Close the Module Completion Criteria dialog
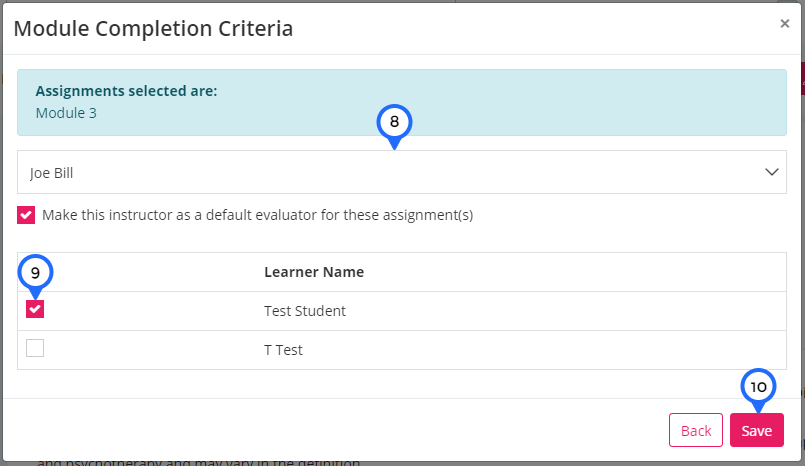This screenshot has height=466, width=805. click(784, 23)
